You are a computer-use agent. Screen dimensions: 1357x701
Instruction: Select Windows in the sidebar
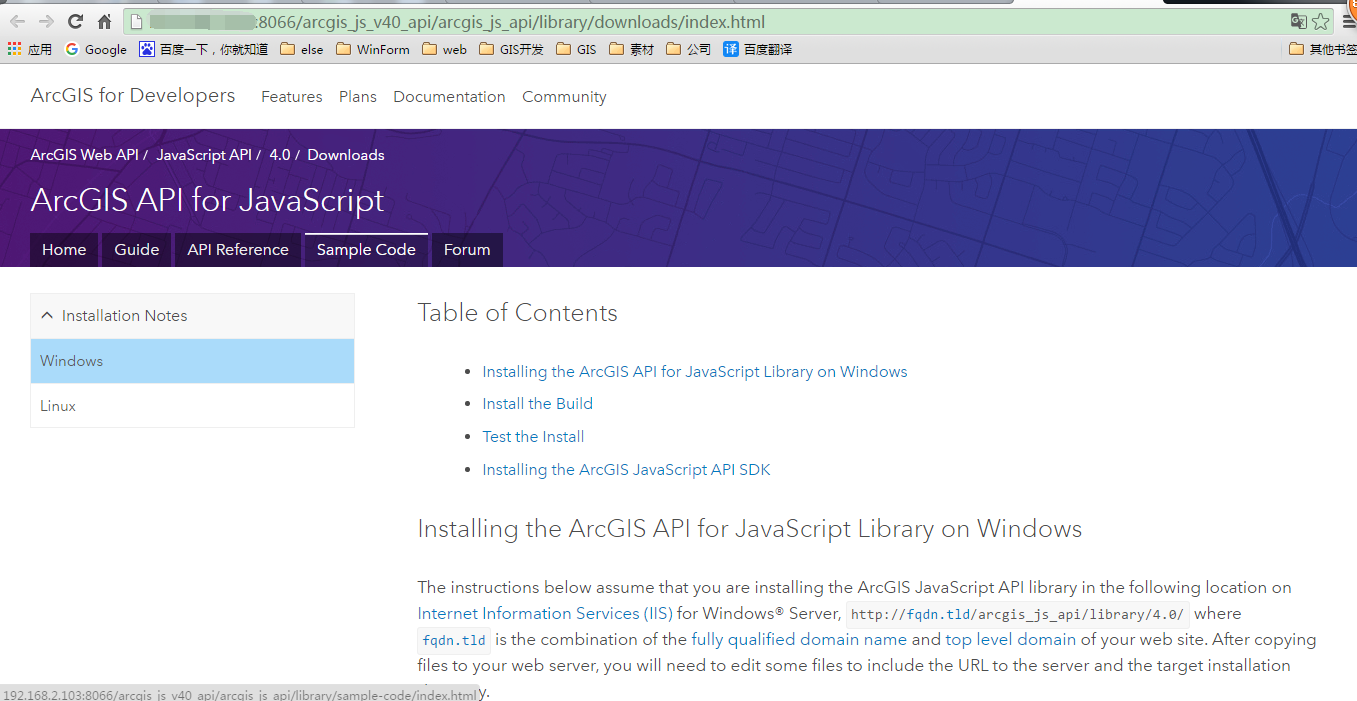click(192, 361)
